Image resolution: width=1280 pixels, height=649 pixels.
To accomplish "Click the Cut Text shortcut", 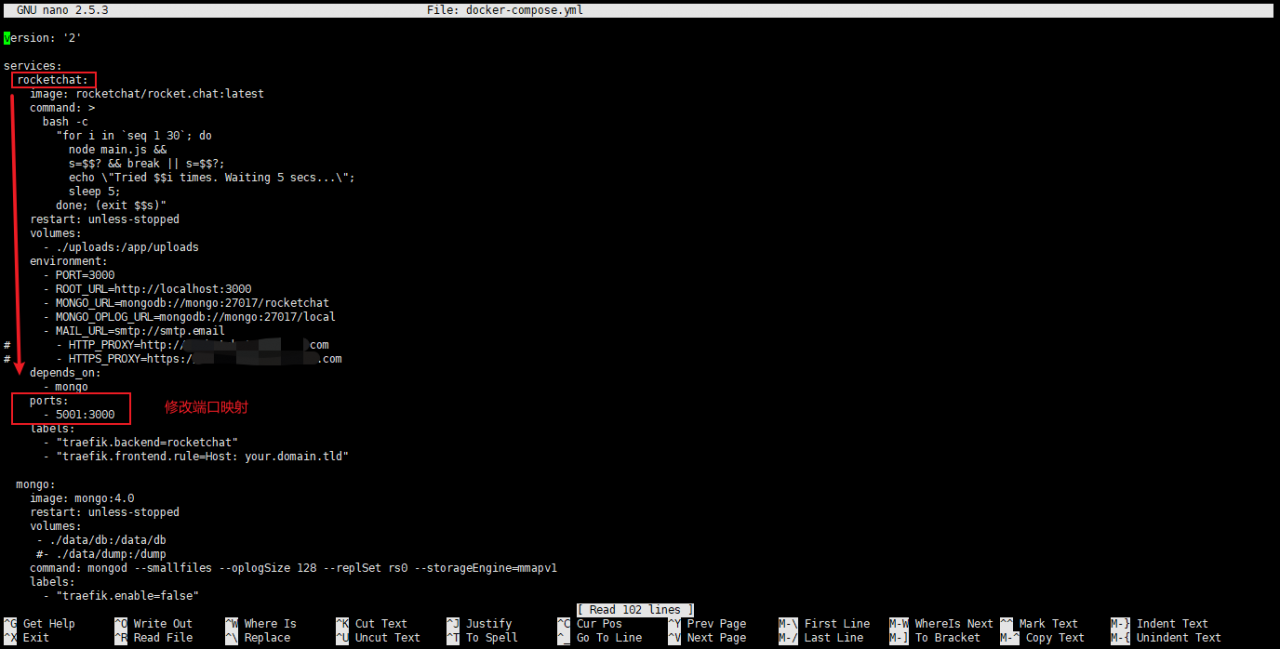I will [371, 624].
